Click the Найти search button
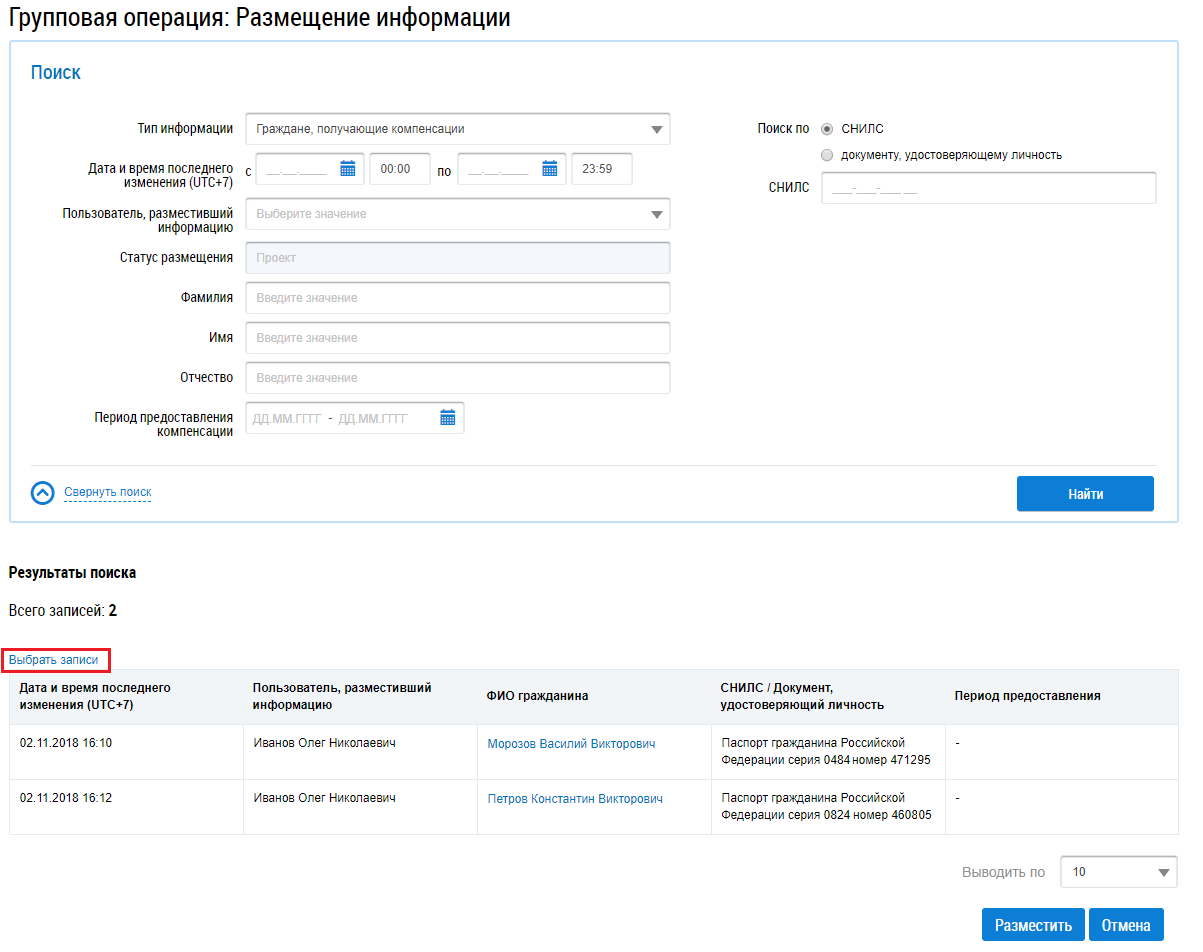This screenshot has width=1203, height=952. pos(1084,494)
